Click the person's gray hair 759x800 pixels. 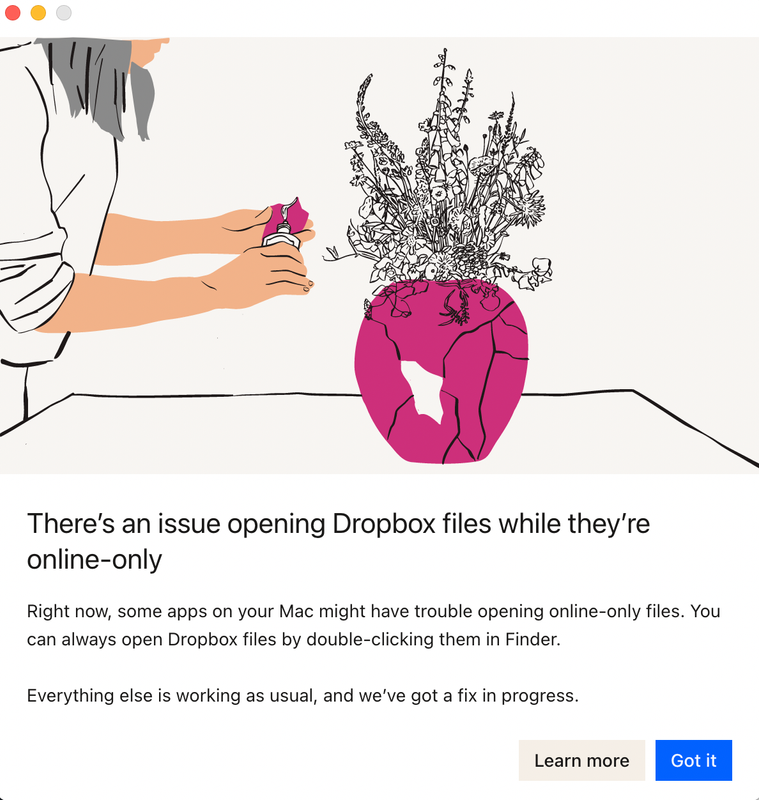[97, 82]
